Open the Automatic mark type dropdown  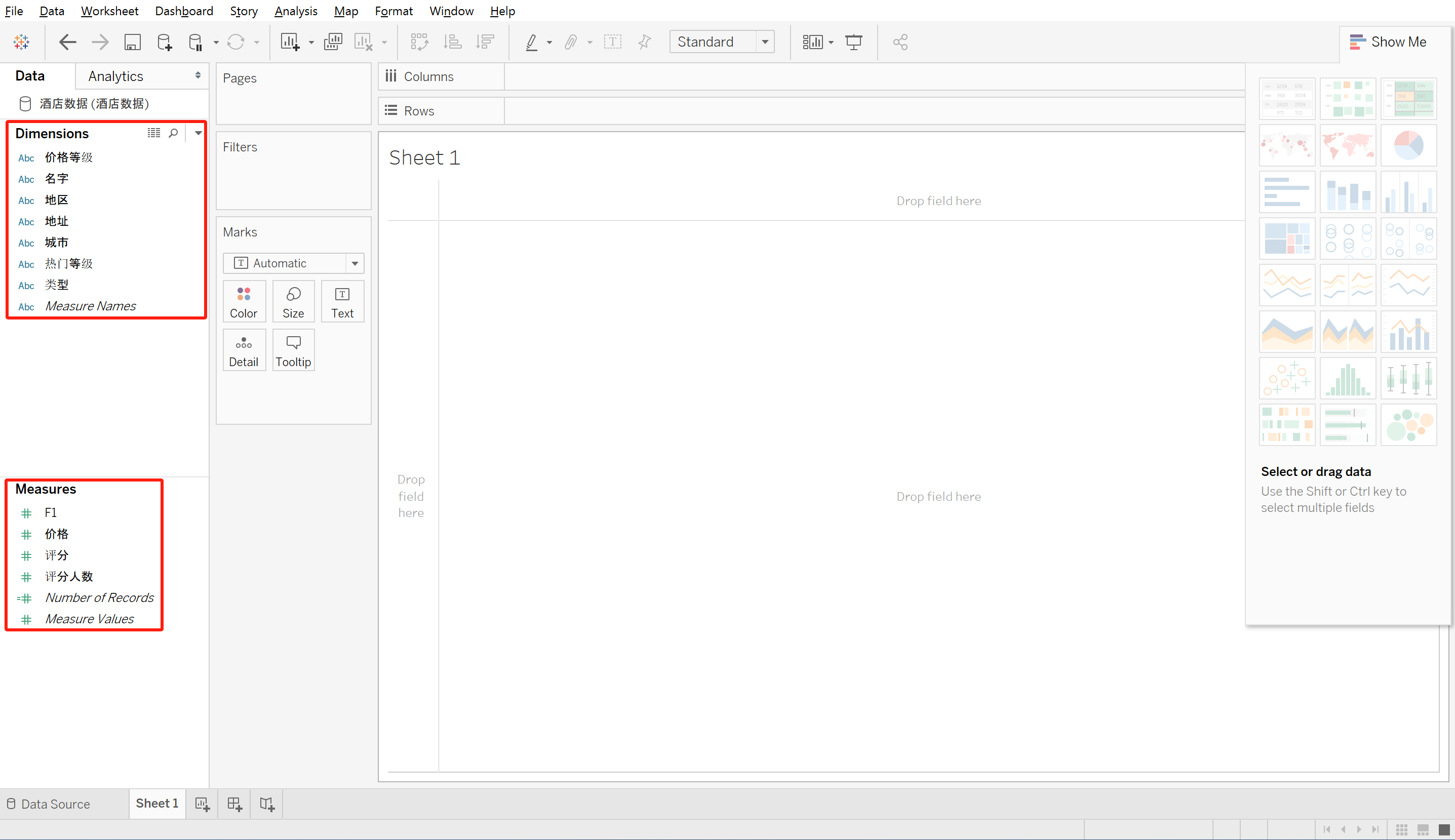point(355,264)
